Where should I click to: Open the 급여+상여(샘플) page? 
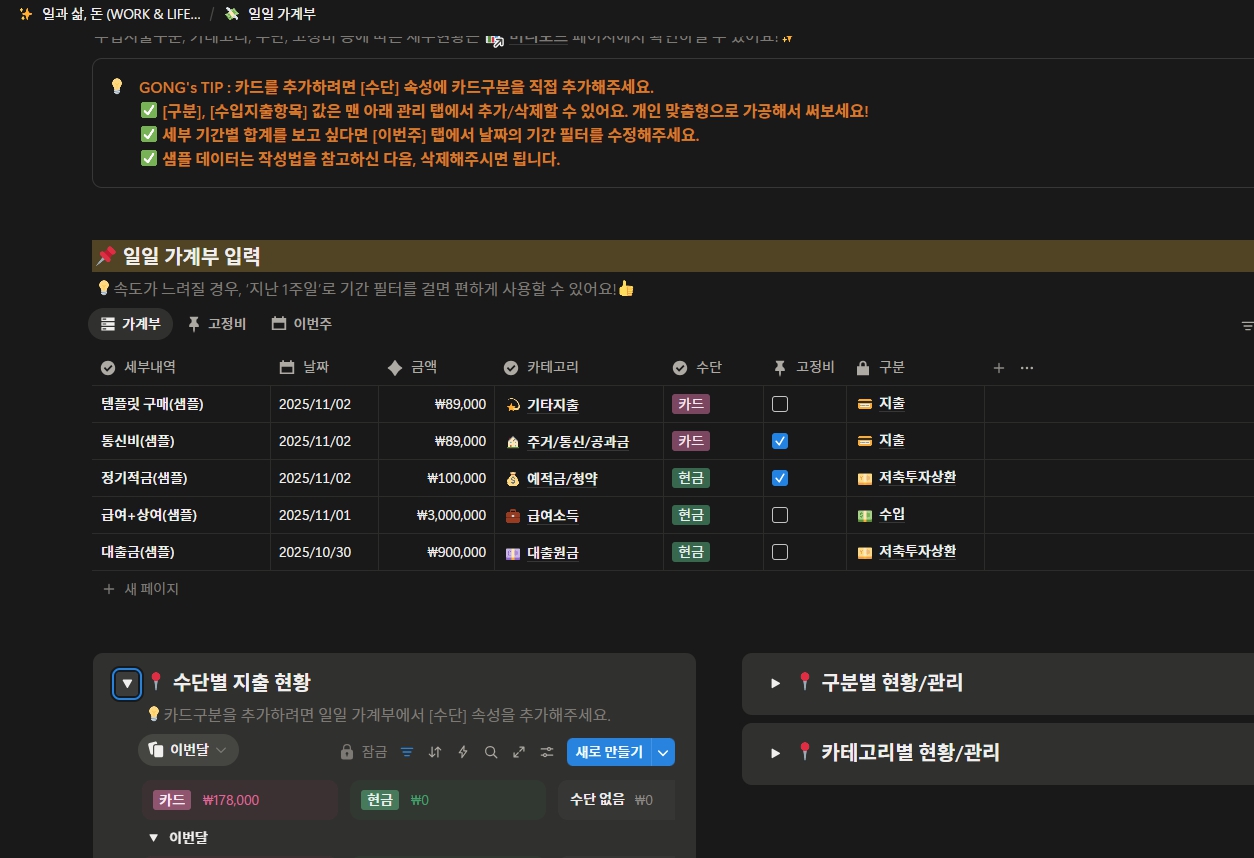pyautogui.click(x=148, y=515)
